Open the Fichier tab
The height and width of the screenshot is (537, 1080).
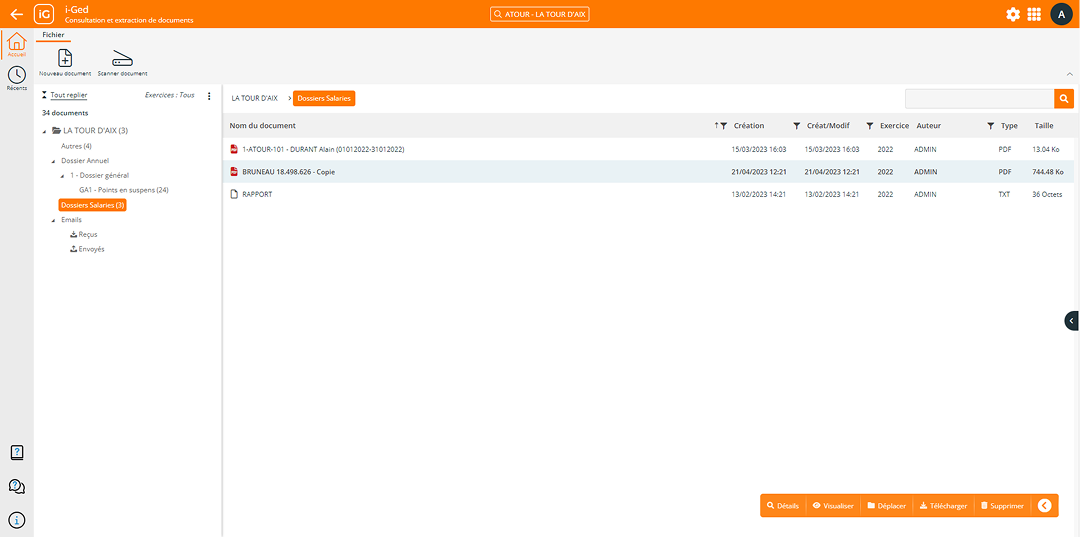click(x=53, y=35)
